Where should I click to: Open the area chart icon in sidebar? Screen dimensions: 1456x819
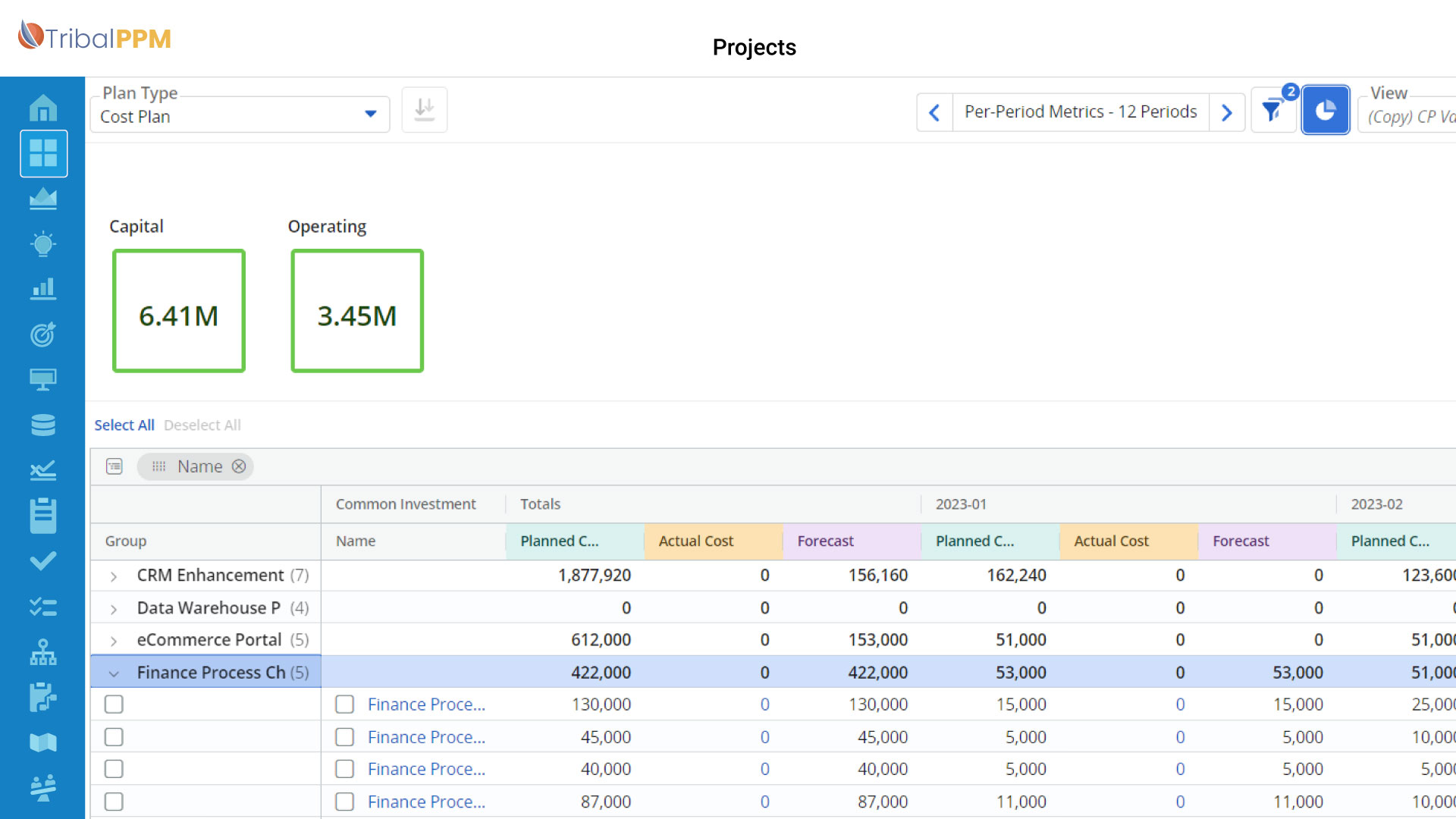coord(43,199)
